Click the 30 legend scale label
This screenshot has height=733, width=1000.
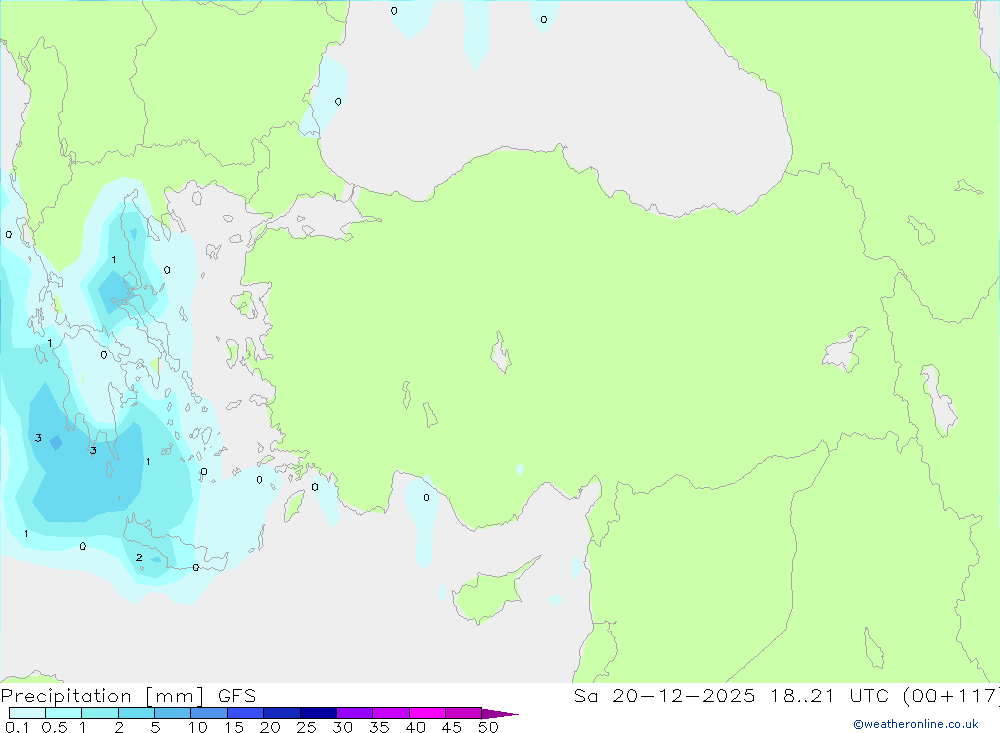pyautogui.click(x=342, y=727)
